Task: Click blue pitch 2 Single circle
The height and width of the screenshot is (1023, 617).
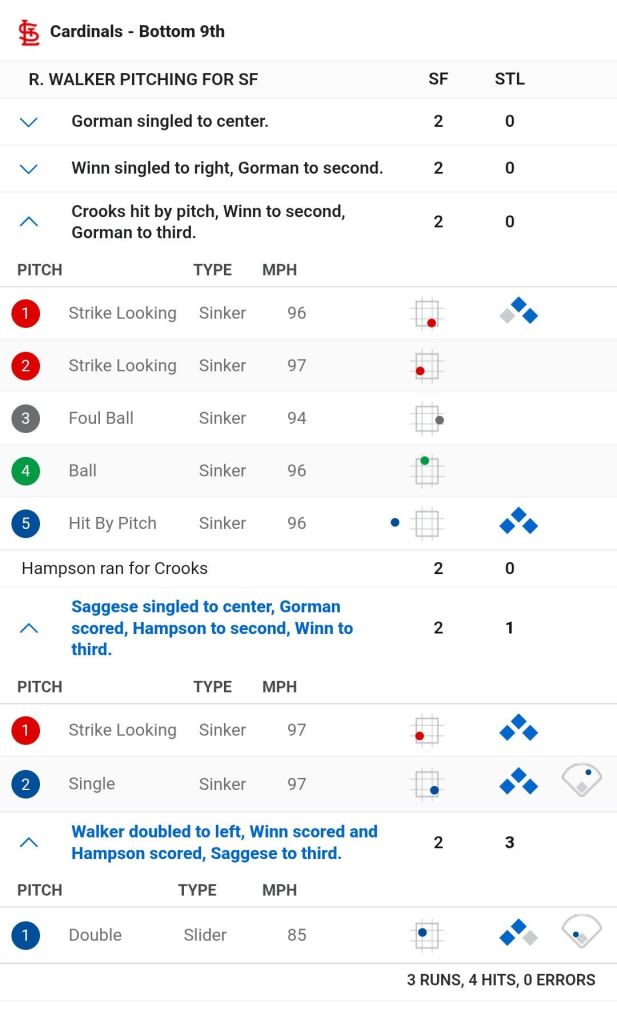Action: click(x=25, y=784)
